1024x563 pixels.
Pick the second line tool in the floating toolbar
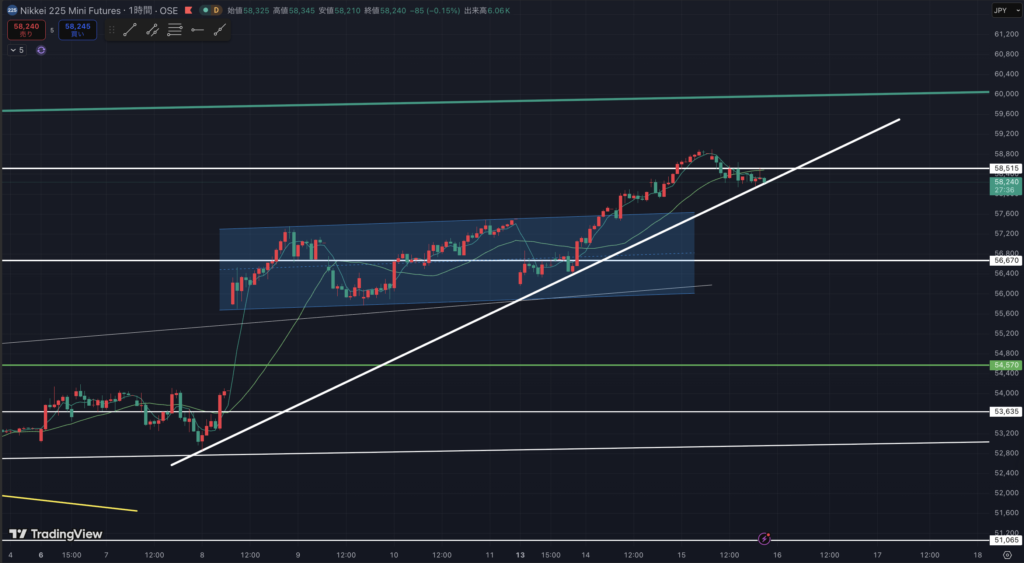(152, 30)
